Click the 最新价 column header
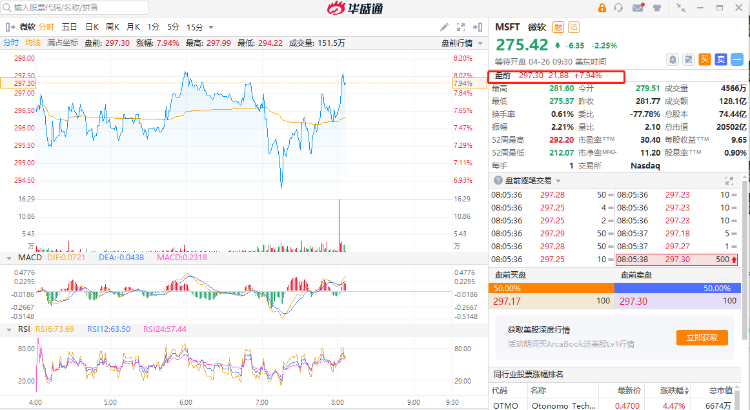Image resolution: width=750 pixels, height=410 pixels. point(629,391)
